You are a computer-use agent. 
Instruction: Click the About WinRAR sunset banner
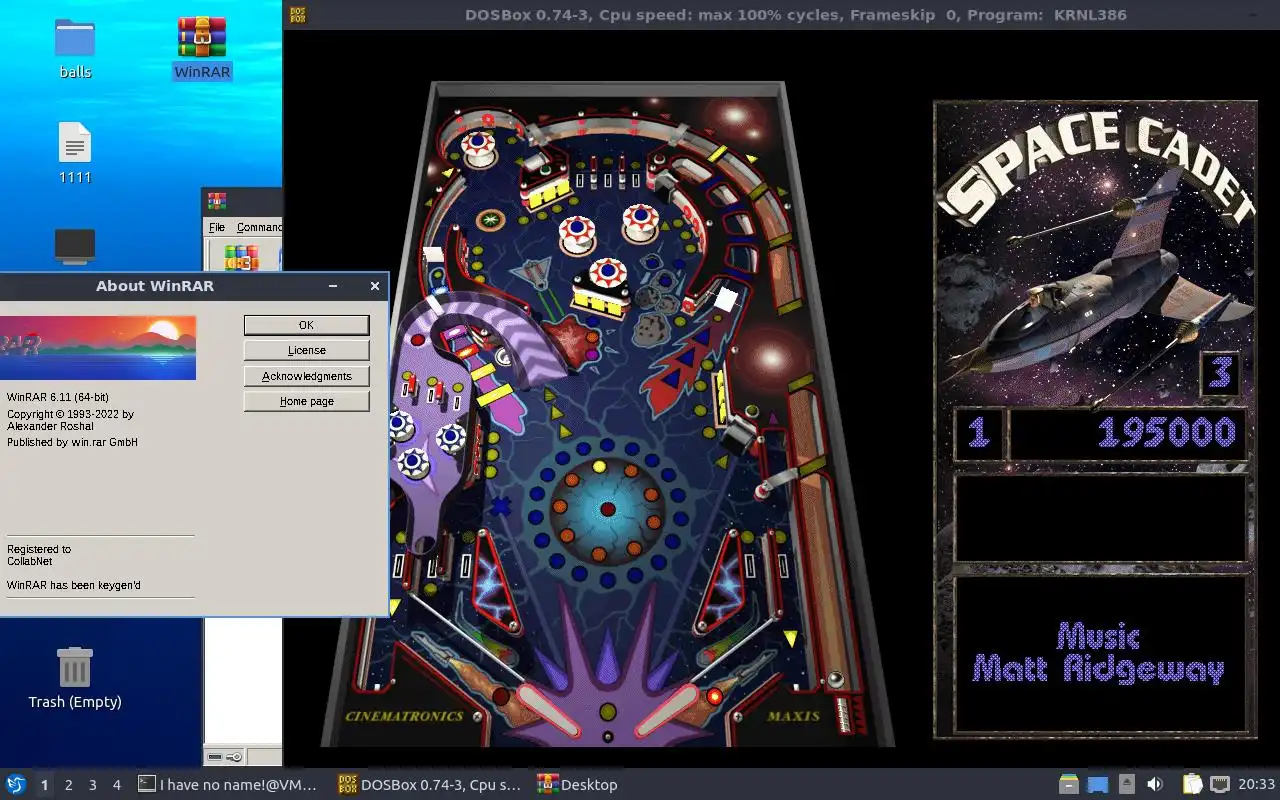click(x=98, y=347)
